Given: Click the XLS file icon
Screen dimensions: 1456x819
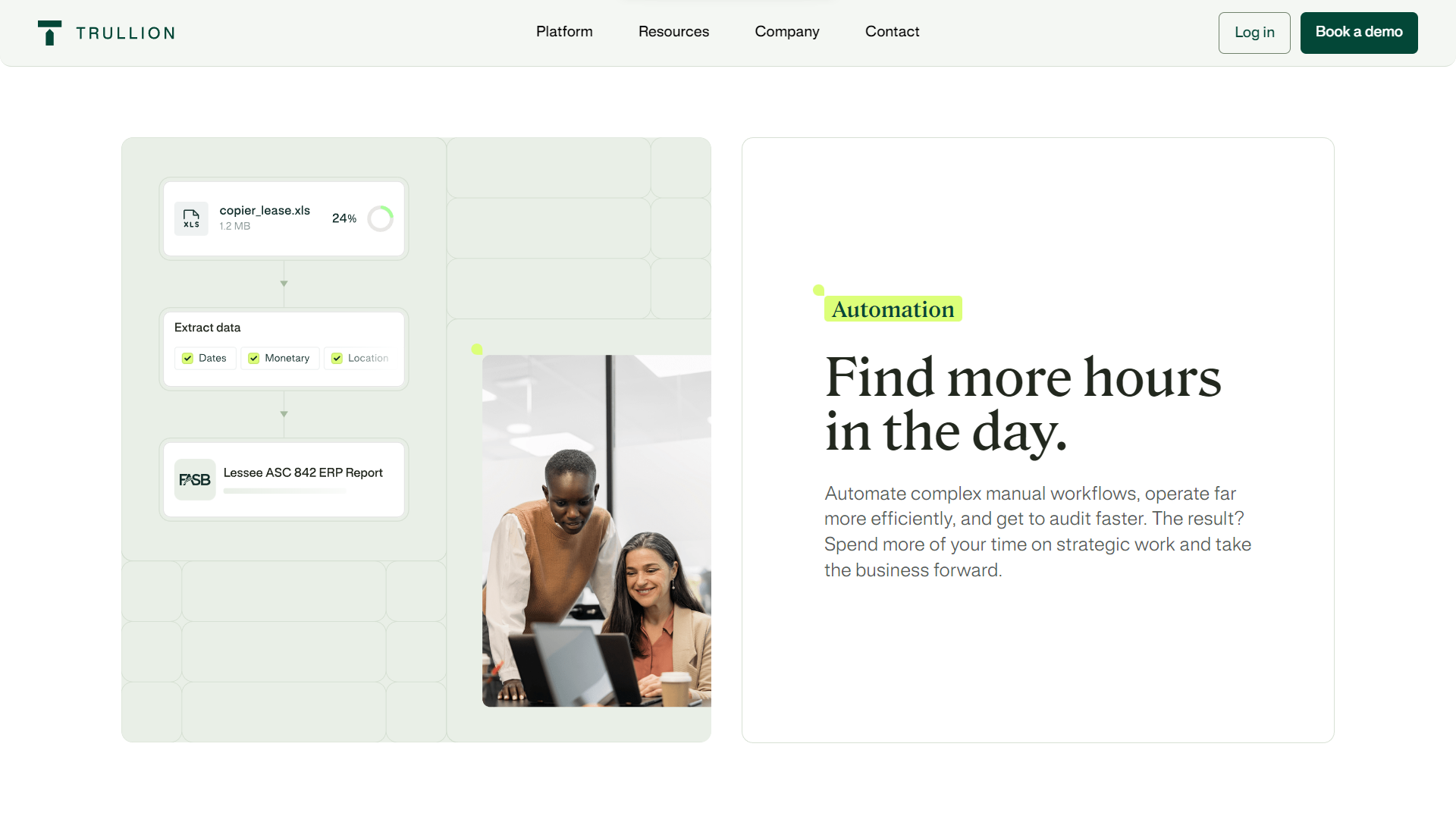Looking at the screenshot, I should click(191, 218).
